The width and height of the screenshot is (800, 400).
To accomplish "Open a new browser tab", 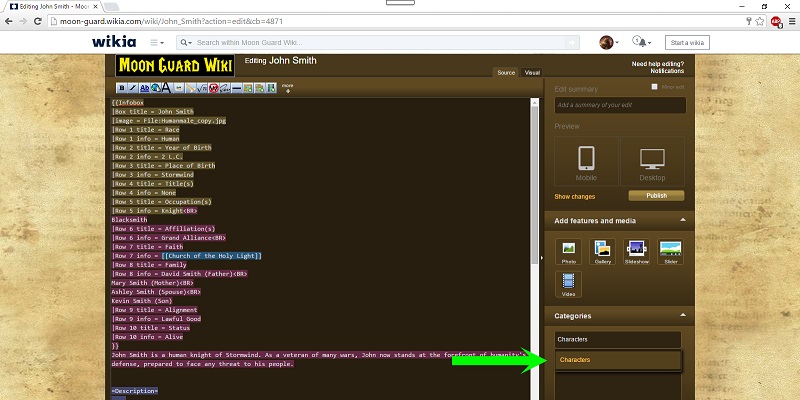I will 111,7.
